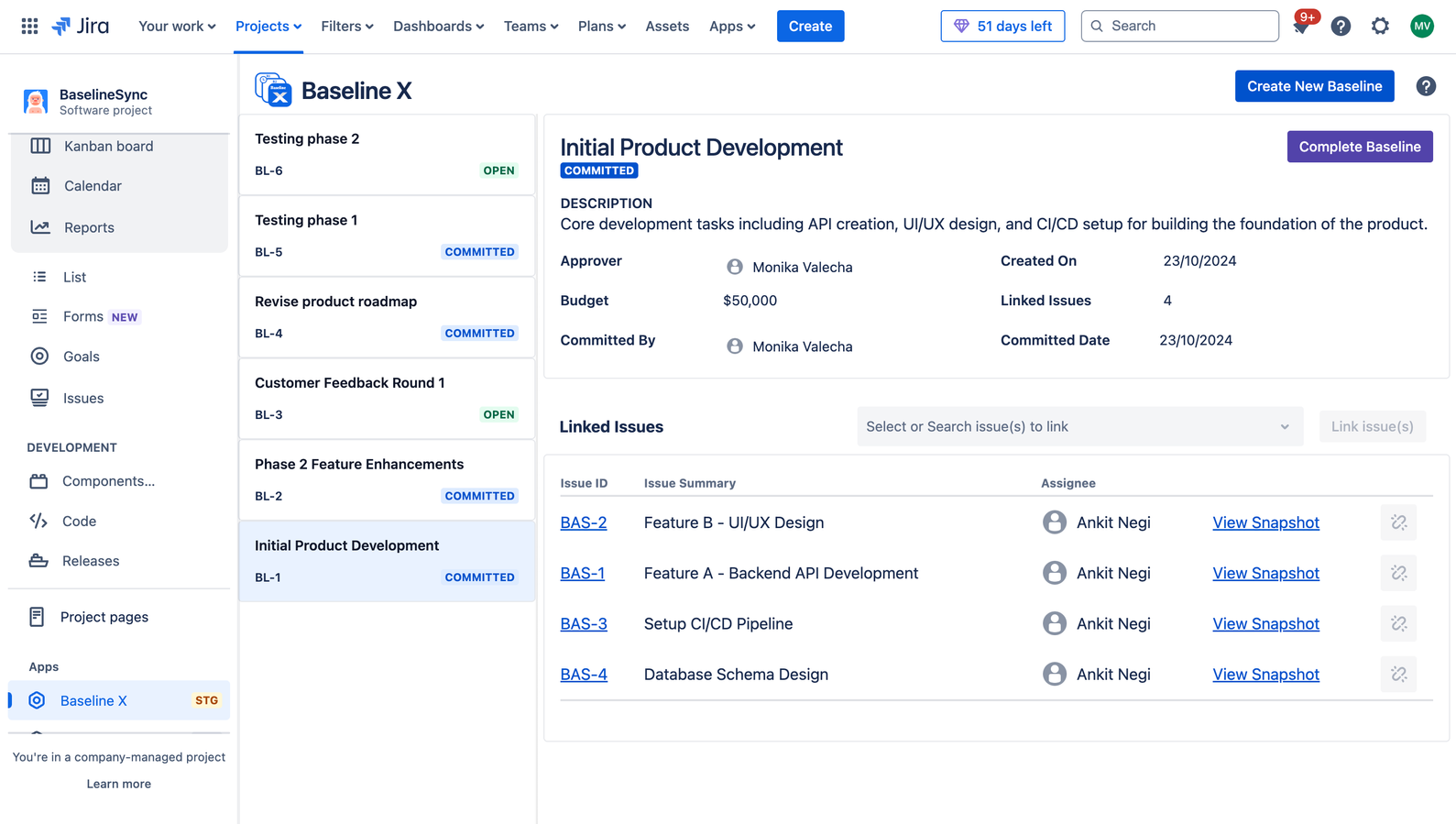Image resolution: width=1456 pixels, height=824 pixels.
Task: Open the Select or Search issues dropdown
Action: 1079,426
